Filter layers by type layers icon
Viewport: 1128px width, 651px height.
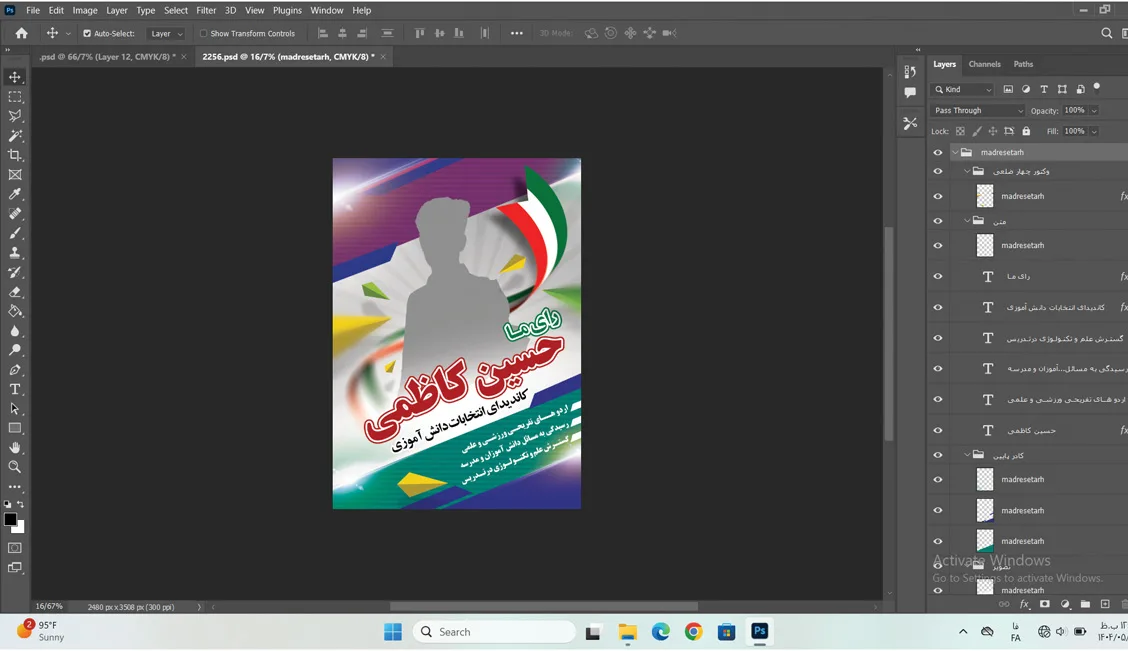(1044, 89)
